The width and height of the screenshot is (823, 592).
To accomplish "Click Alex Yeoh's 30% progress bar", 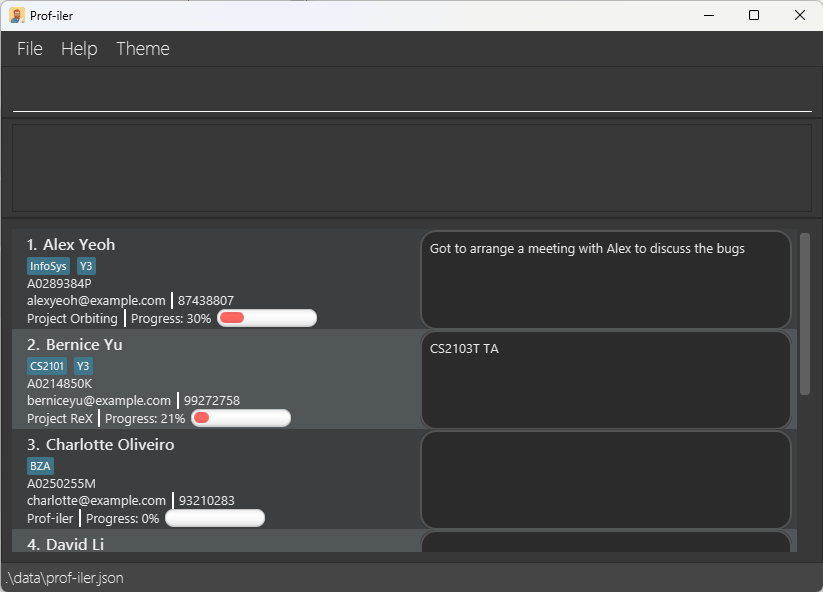I will tap(267, 318).
